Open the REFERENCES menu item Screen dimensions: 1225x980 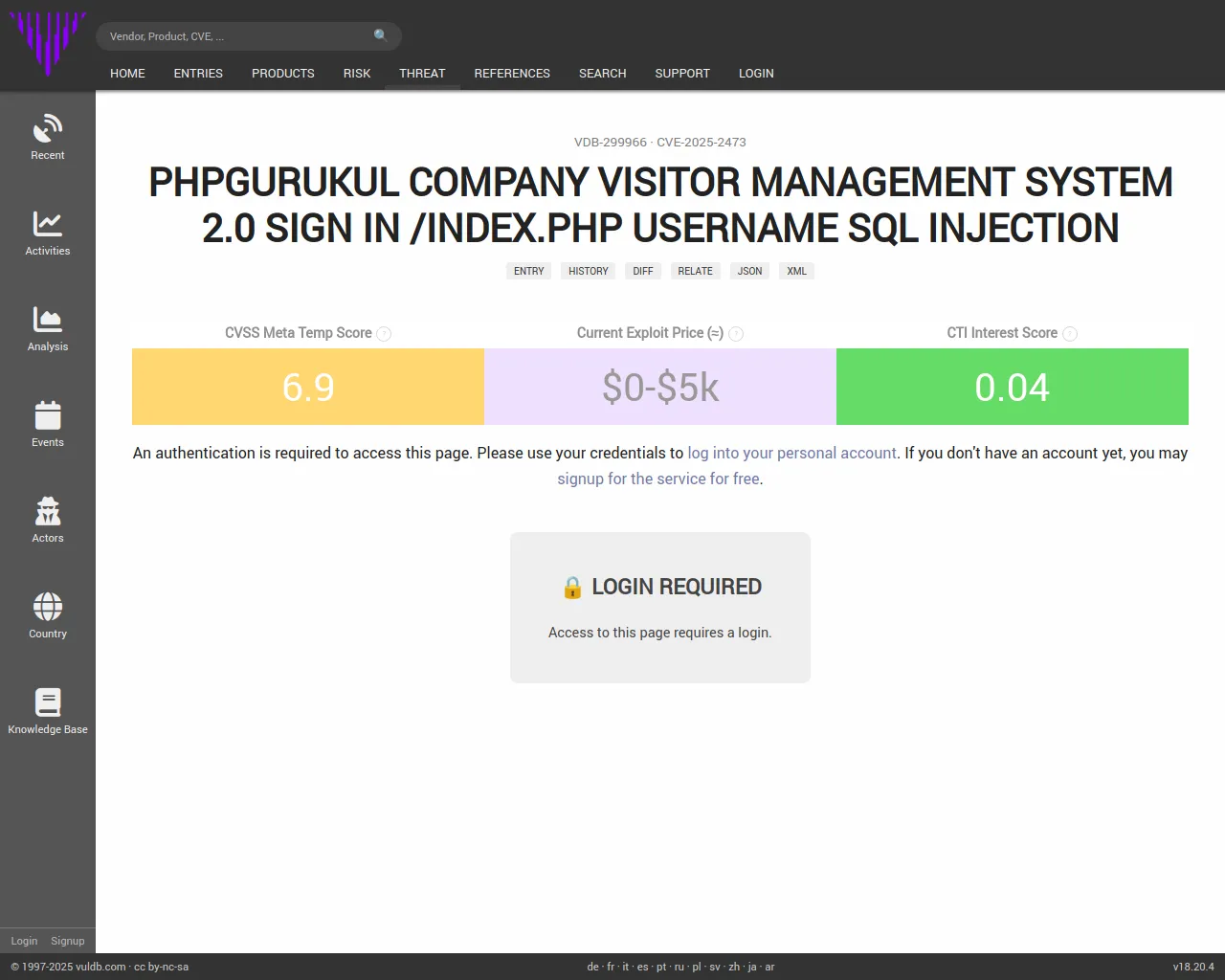point(512,74)
